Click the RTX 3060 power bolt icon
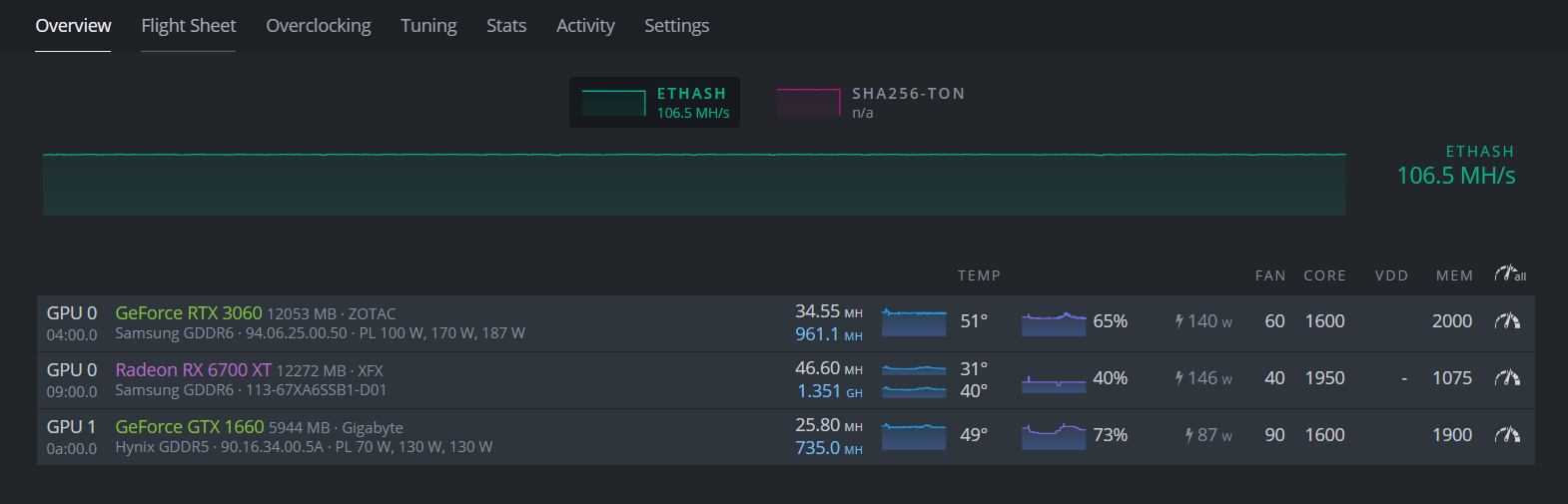Viewport: 1568px width, 504px height. 1178,321
